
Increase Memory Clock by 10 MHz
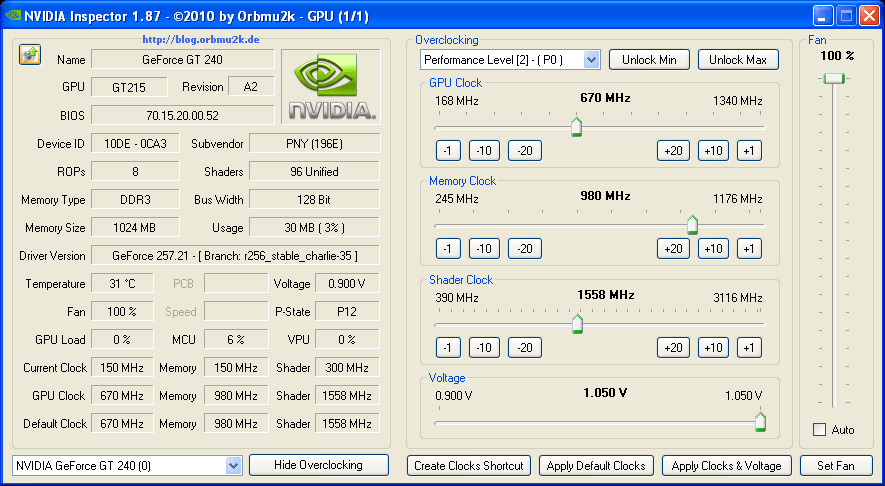pos(713,249)
